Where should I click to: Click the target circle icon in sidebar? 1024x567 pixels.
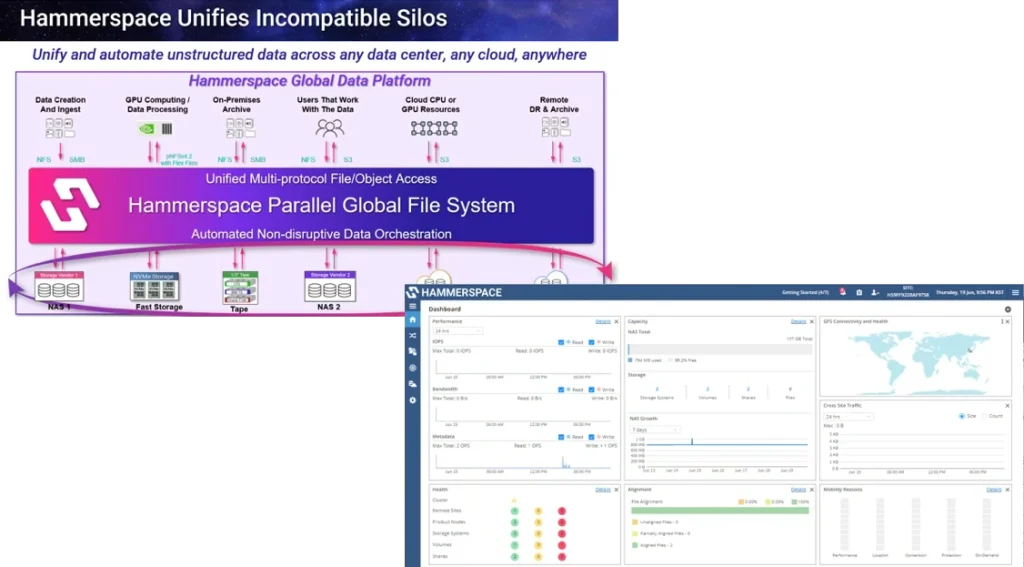(x=412, y=368)
